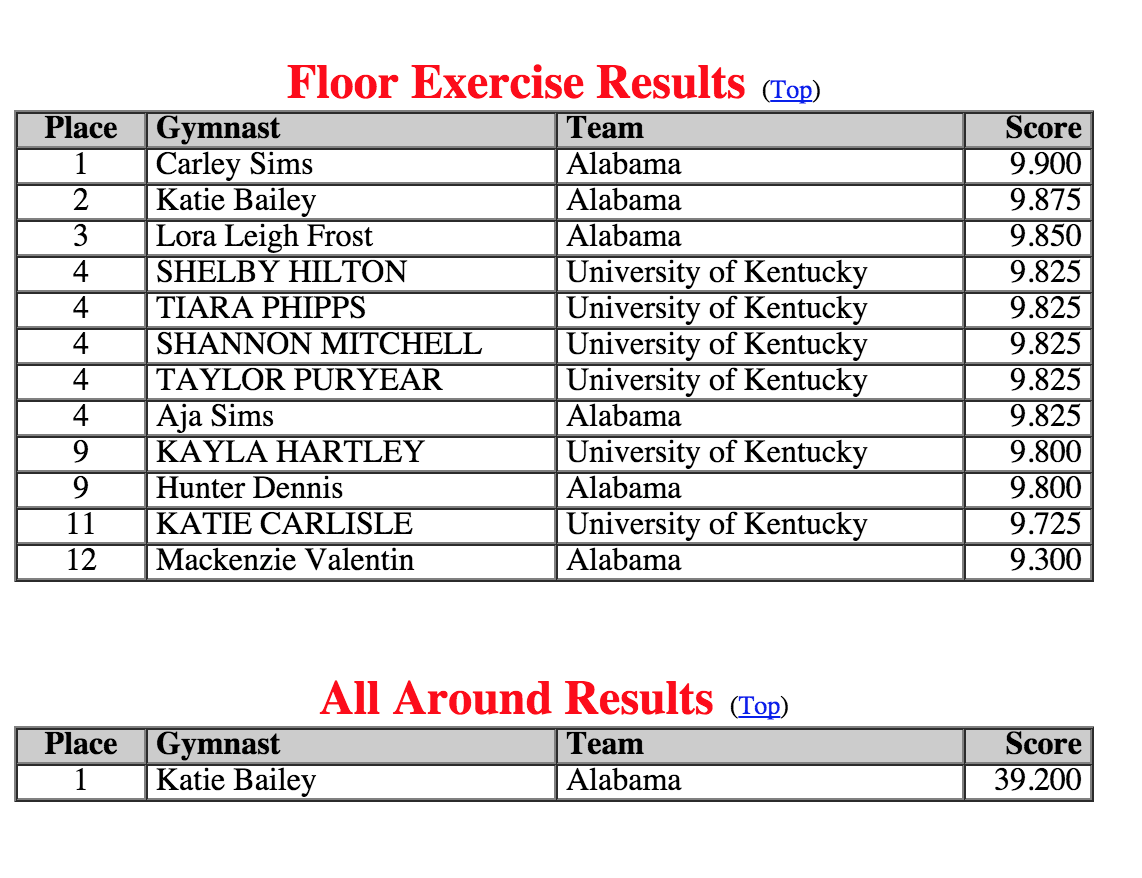Click Score header in All Around table
Image resolution: width=1142 pixels, height=878 pixels.
pyautogui.click(x=1043, y=745)
